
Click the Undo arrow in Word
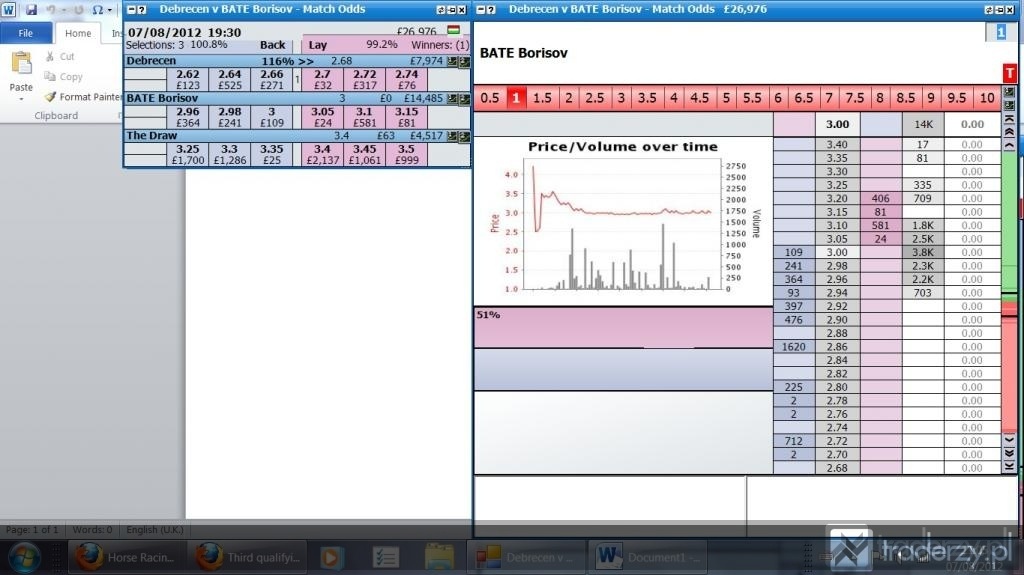51,10
